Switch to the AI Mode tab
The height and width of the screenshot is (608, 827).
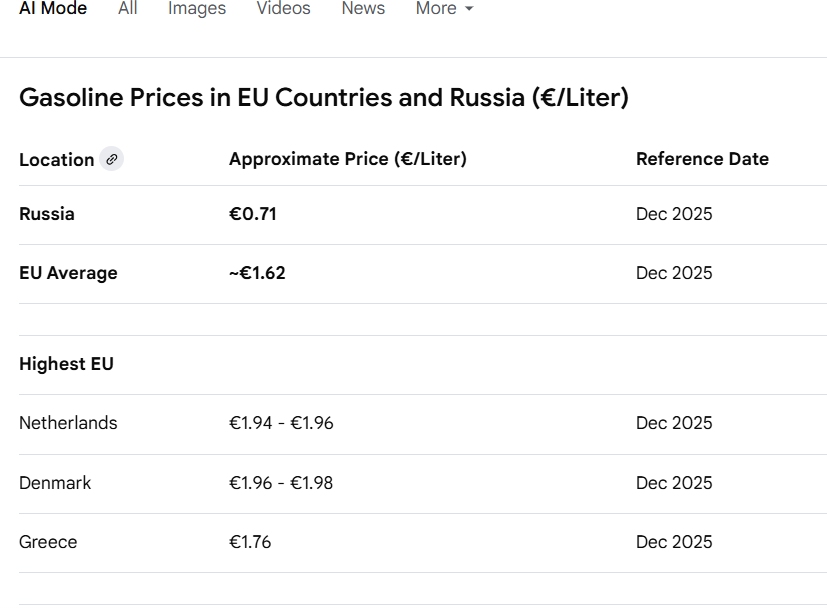(53, 9)
